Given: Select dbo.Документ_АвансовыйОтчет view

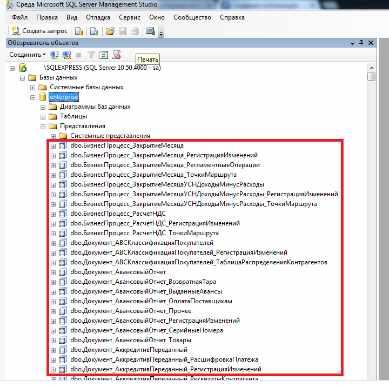Looking at the screenshot, I should point(118,272).
